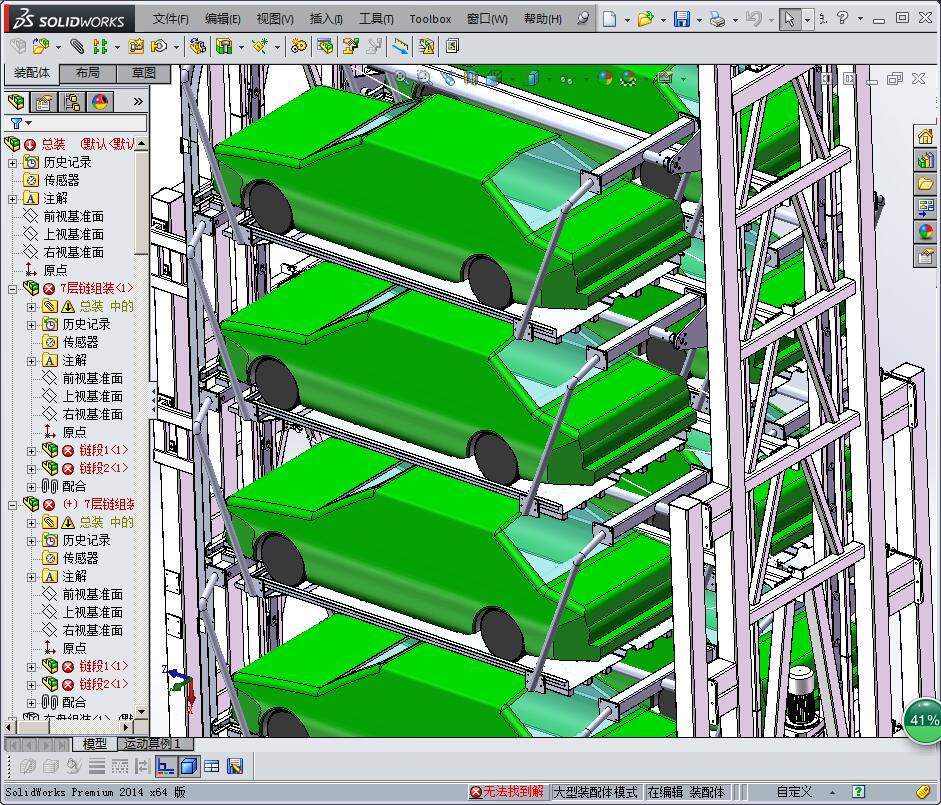Expand the first 链段1<1> tree node
941x805 pixels.
coord(32,451)
